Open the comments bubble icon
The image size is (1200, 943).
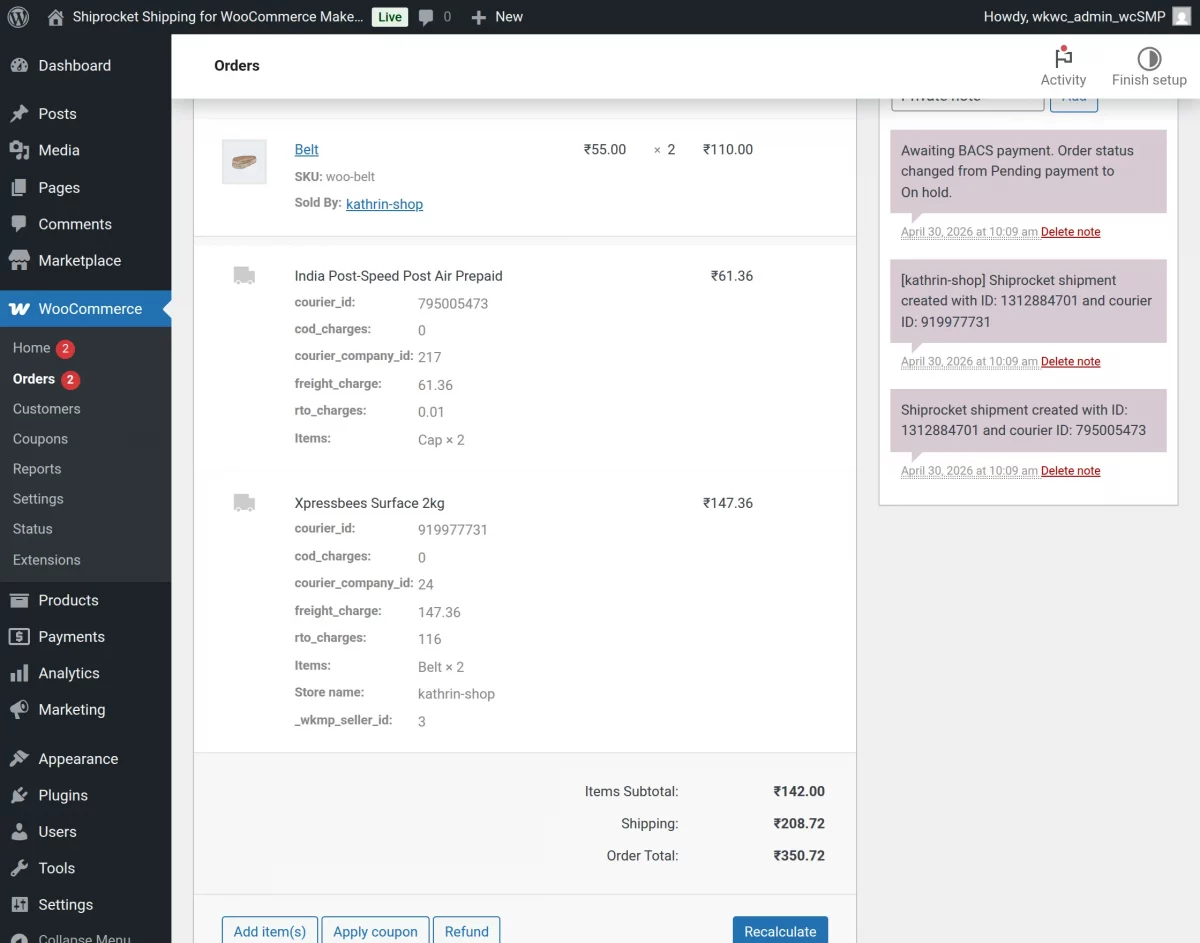tap(426, 17)
